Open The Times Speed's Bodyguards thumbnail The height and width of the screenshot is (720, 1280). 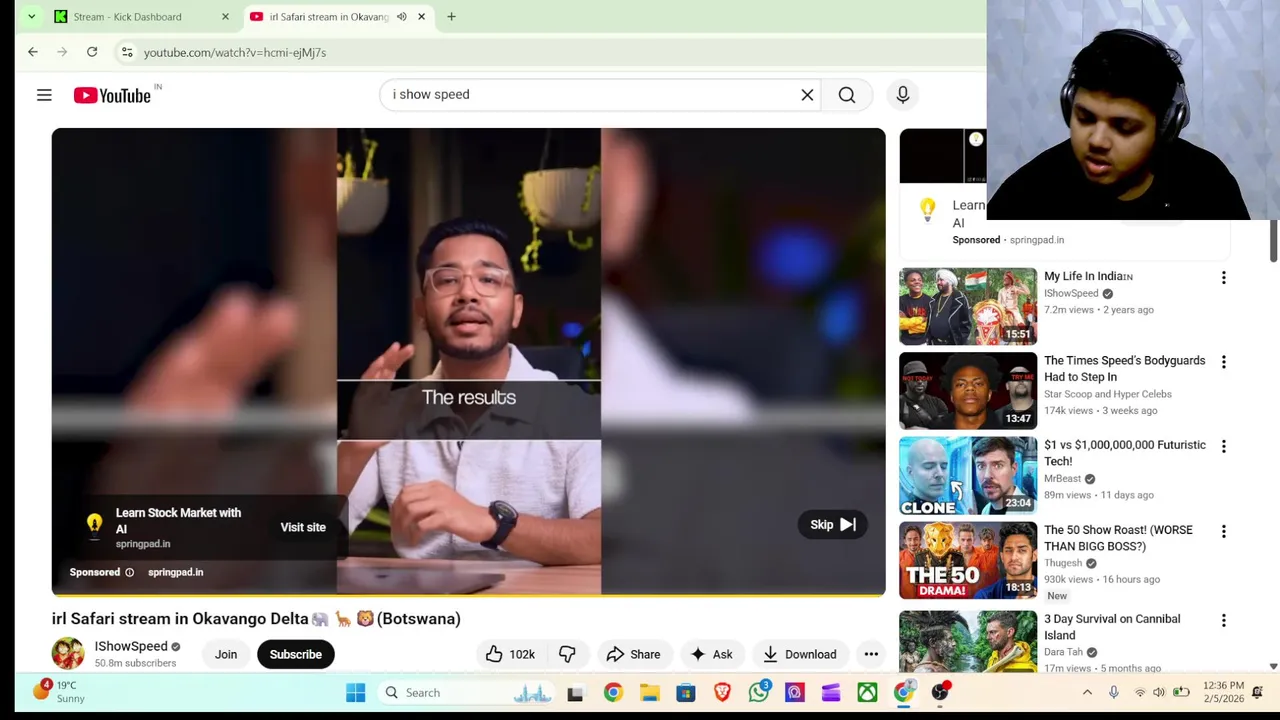[968, 391]
